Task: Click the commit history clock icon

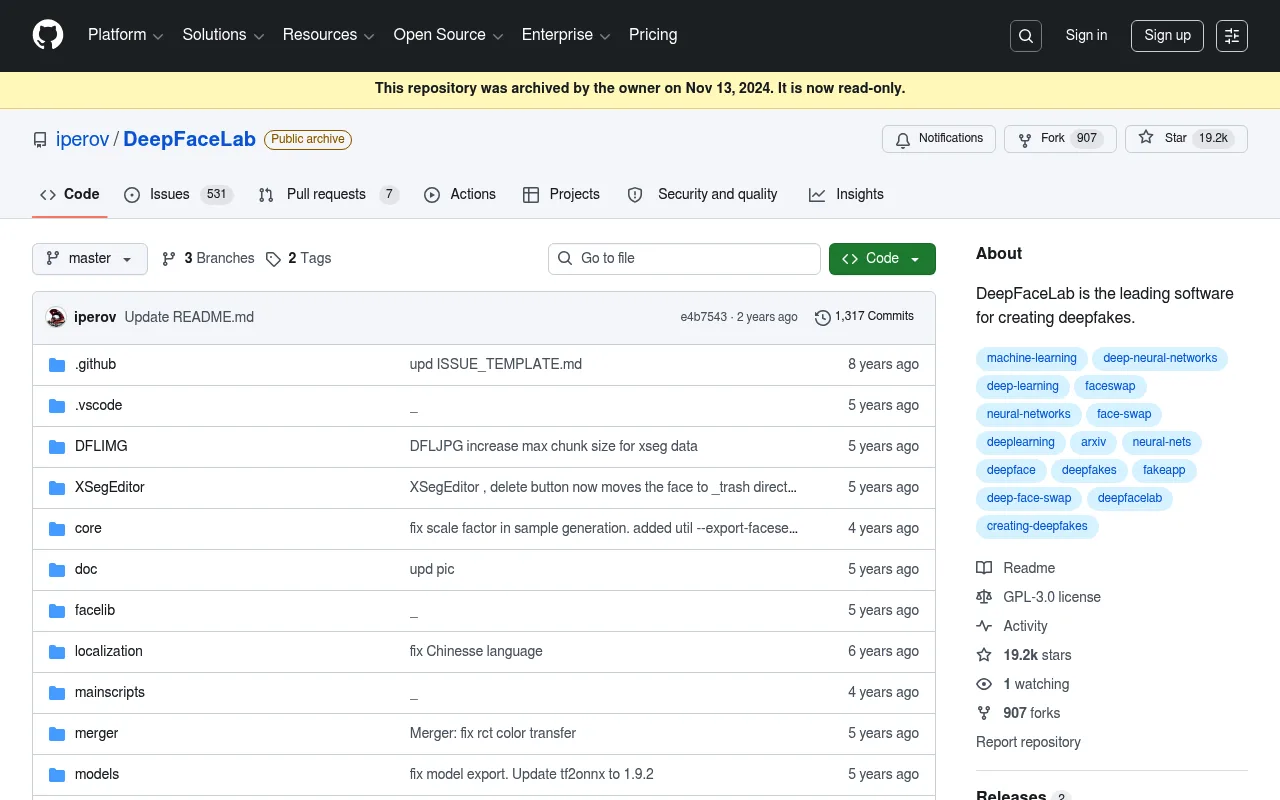Action: coord(823,317)
